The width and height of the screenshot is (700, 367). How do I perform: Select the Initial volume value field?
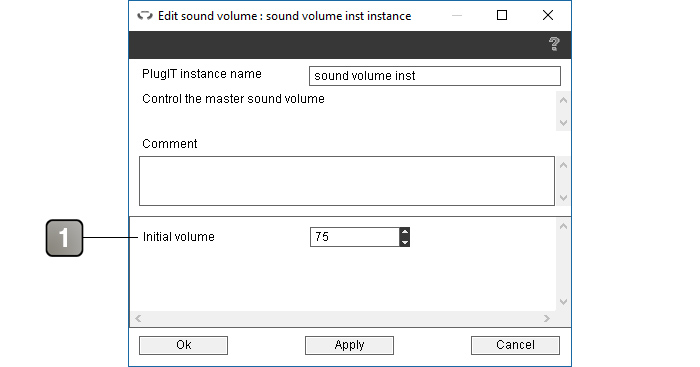[355, 237]
